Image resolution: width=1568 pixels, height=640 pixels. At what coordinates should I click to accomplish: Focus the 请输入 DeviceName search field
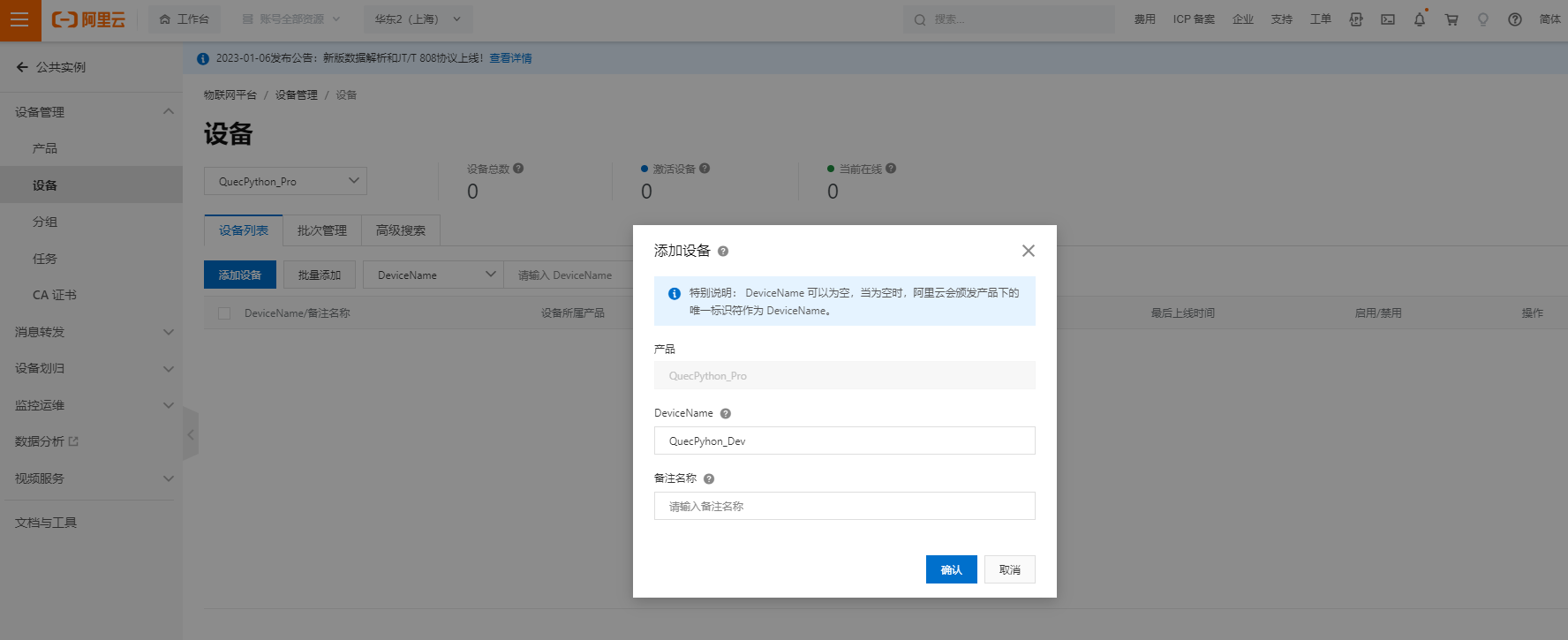point(569,275)
